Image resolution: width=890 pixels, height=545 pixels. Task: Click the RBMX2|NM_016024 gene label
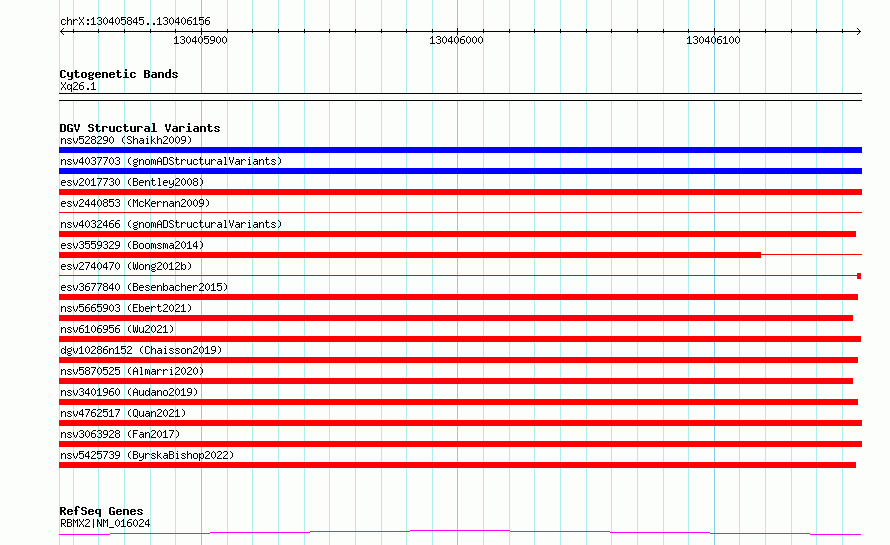(x=105, y=523)
